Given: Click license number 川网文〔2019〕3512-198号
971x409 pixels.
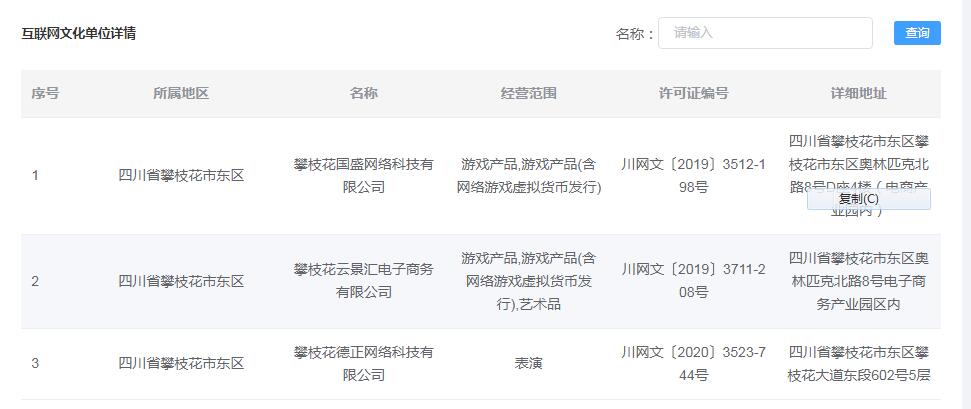Looking at the screenshot, I should [694, 176].
